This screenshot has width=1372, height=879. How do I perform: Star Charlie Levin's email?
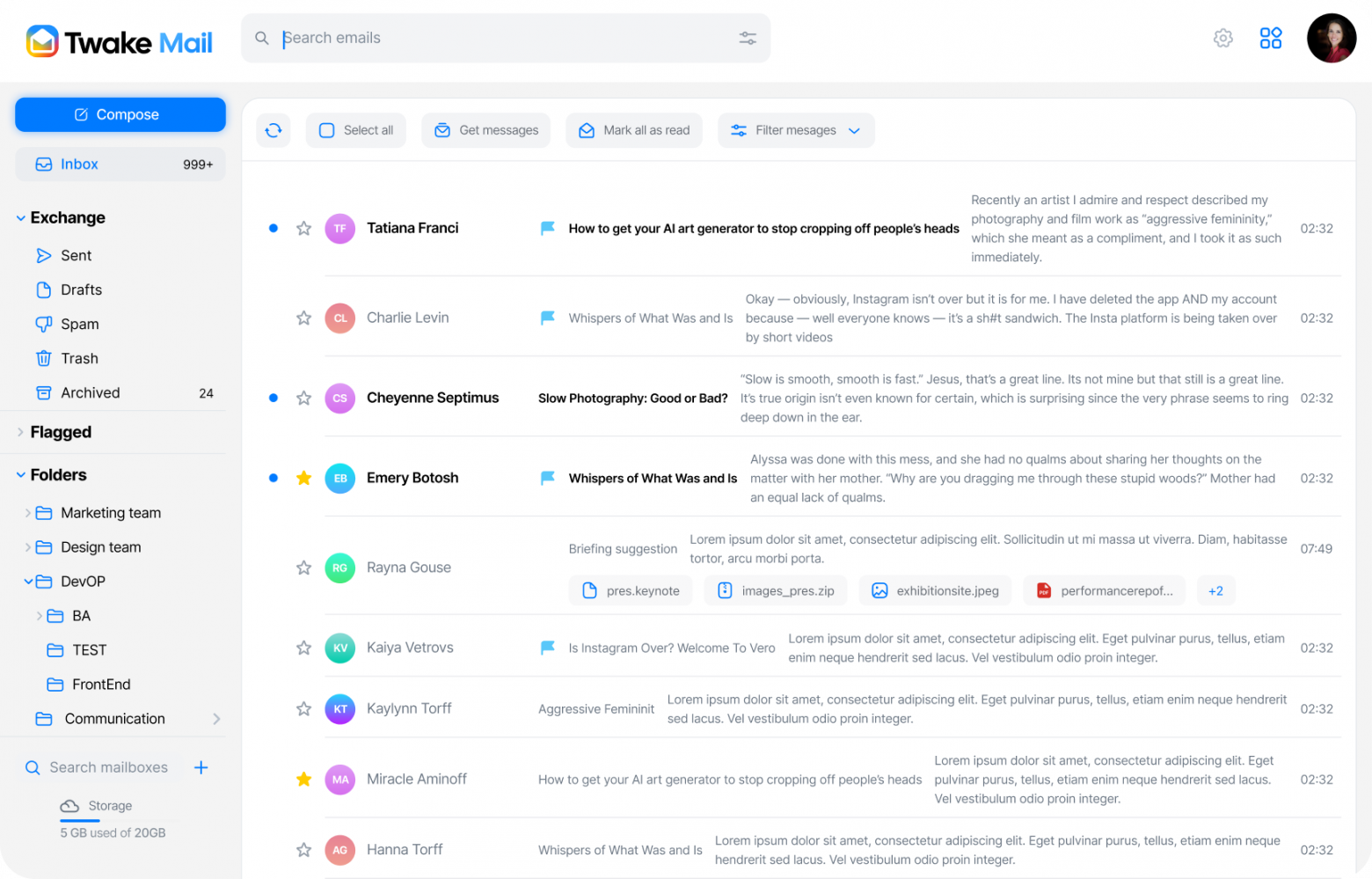click(303, 318)
